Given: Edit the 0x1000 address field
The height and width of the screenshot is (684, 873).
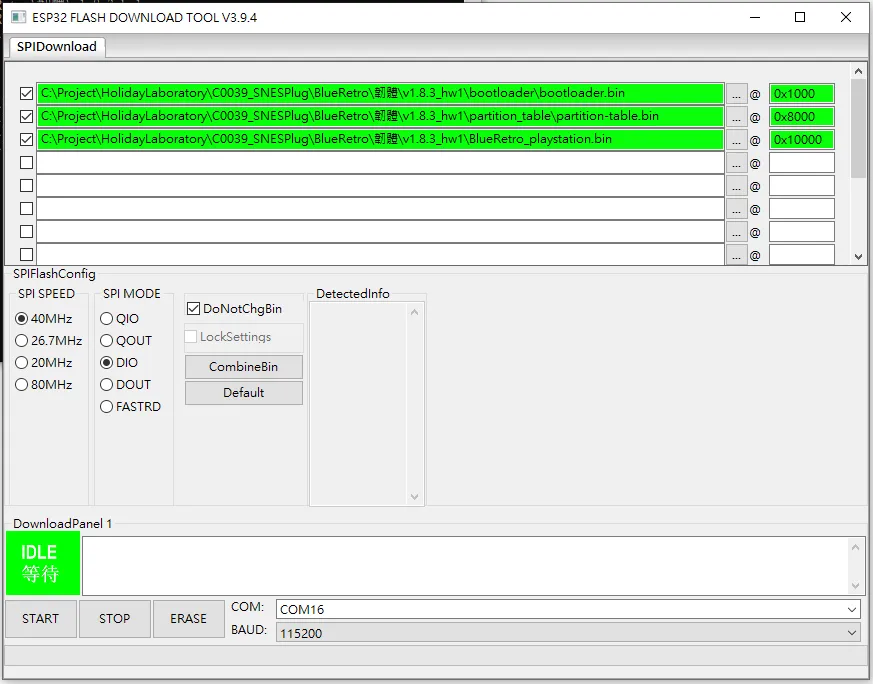Looking at the screenshot, I should [802, 94].
